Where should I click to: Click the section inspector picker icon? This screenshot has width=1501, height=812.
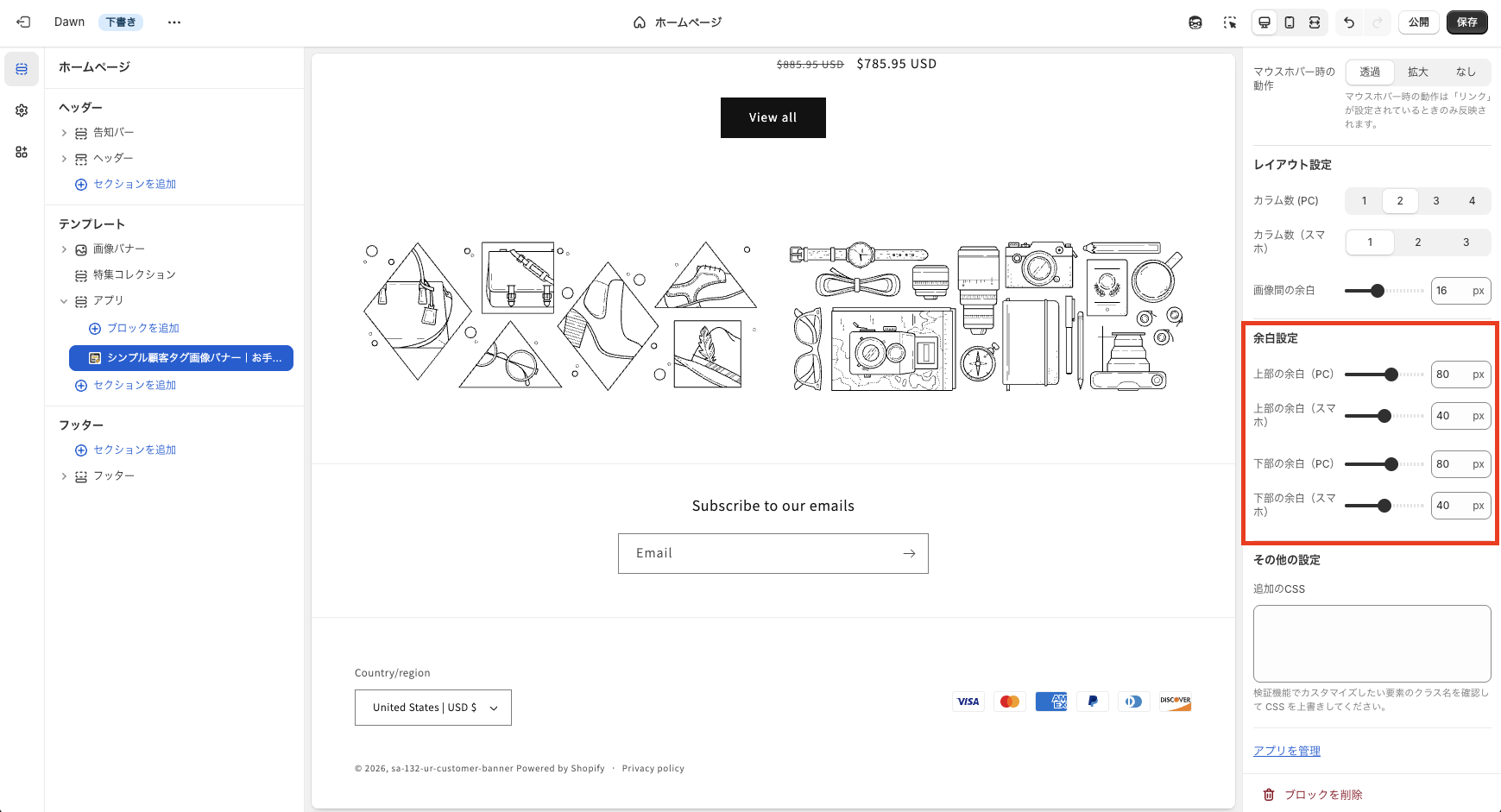(x=1229, y=22)
